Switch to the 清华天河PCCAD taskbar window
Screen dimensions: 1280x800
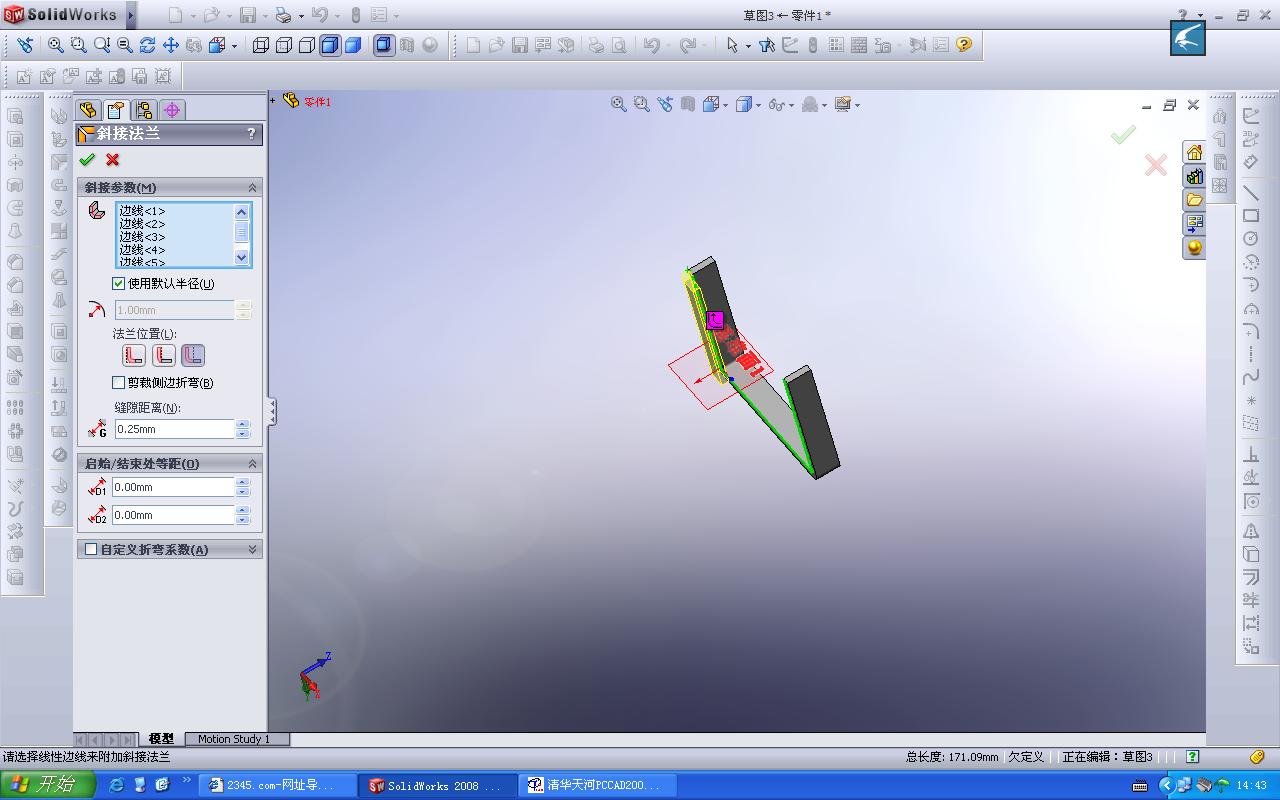[x=597, y=786]
